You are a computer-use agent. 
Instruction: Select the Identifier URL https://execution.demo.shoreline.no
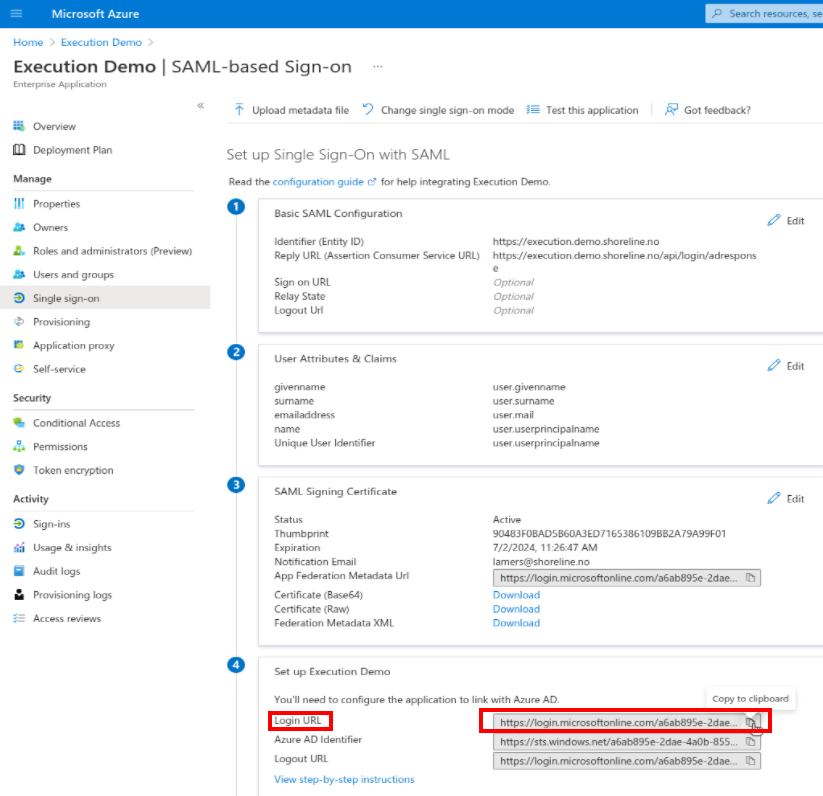[576, 241]
